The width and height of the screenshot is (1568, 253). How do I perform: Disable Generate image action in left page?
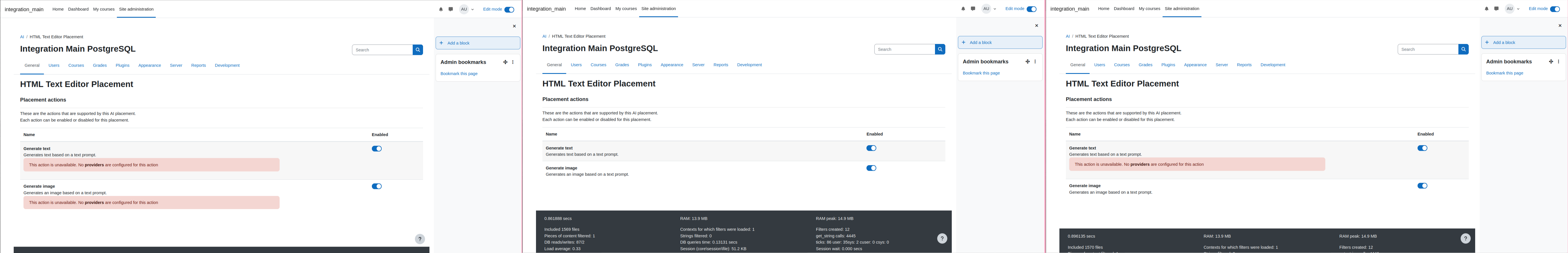point(377,187)
